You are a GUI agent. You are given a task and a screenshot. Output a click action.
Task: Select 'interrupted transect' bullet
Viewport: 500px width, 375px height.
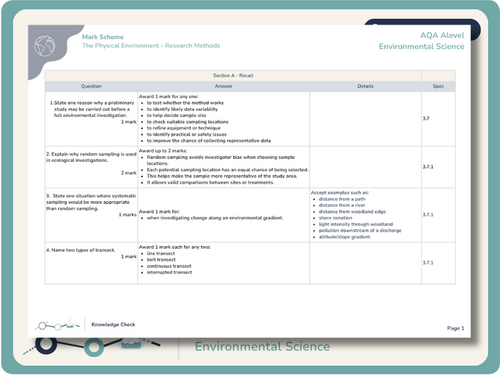169,272
